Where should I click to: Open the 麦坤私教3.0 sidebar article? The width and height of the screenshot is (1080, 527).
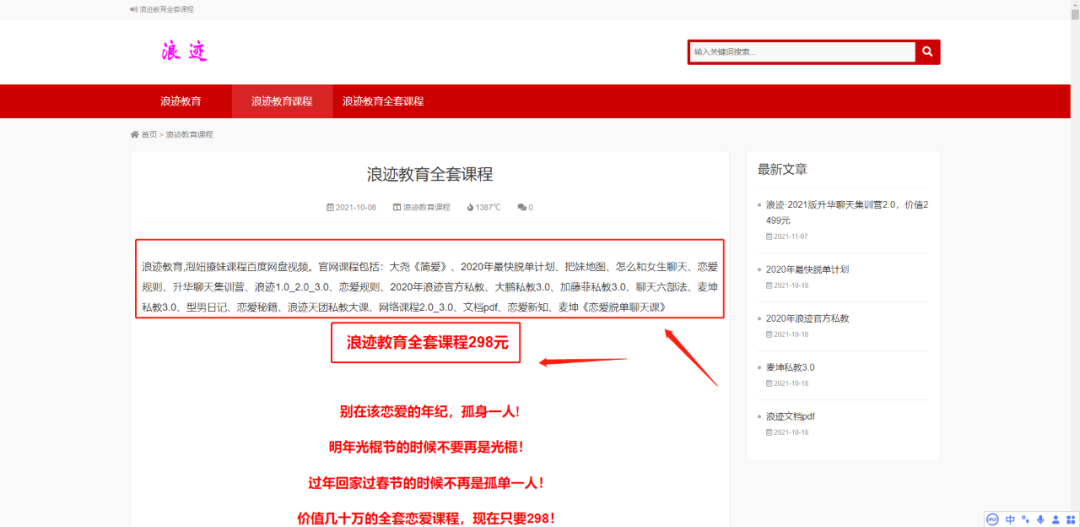click(790, 367)
